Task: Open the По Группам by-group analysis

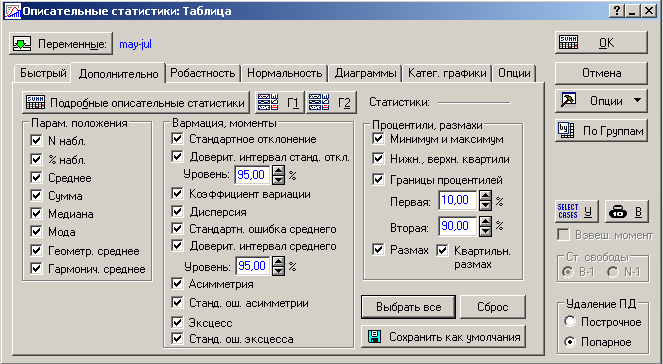Action: (x=601, y=131)
